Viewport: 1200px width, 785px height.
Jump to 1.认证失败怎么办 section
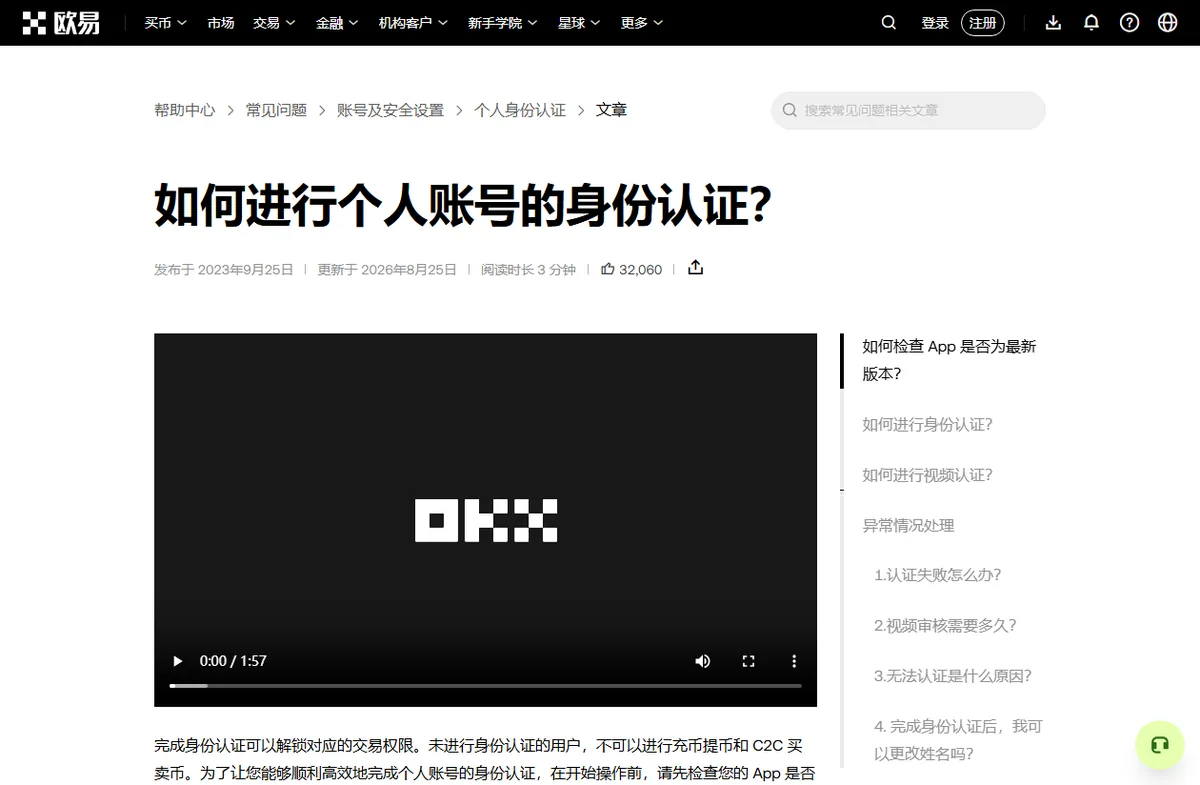[x=937, y=575]
